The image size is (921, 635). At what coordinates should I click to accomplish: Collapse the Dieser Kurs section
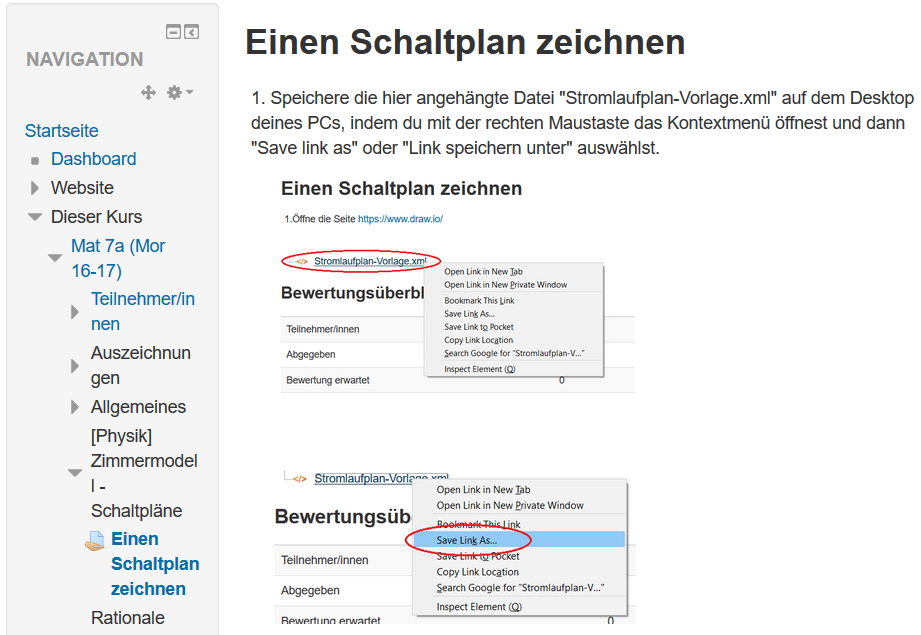click(35, 217)
